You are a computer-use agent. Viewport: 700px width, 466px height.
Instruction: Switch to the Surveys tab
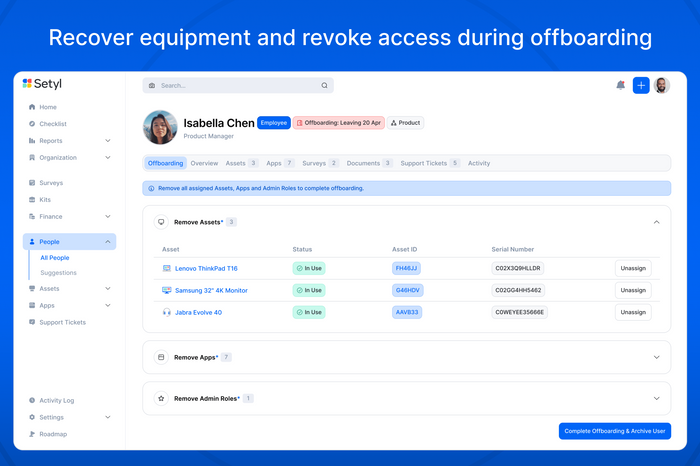tap(321, 163)
